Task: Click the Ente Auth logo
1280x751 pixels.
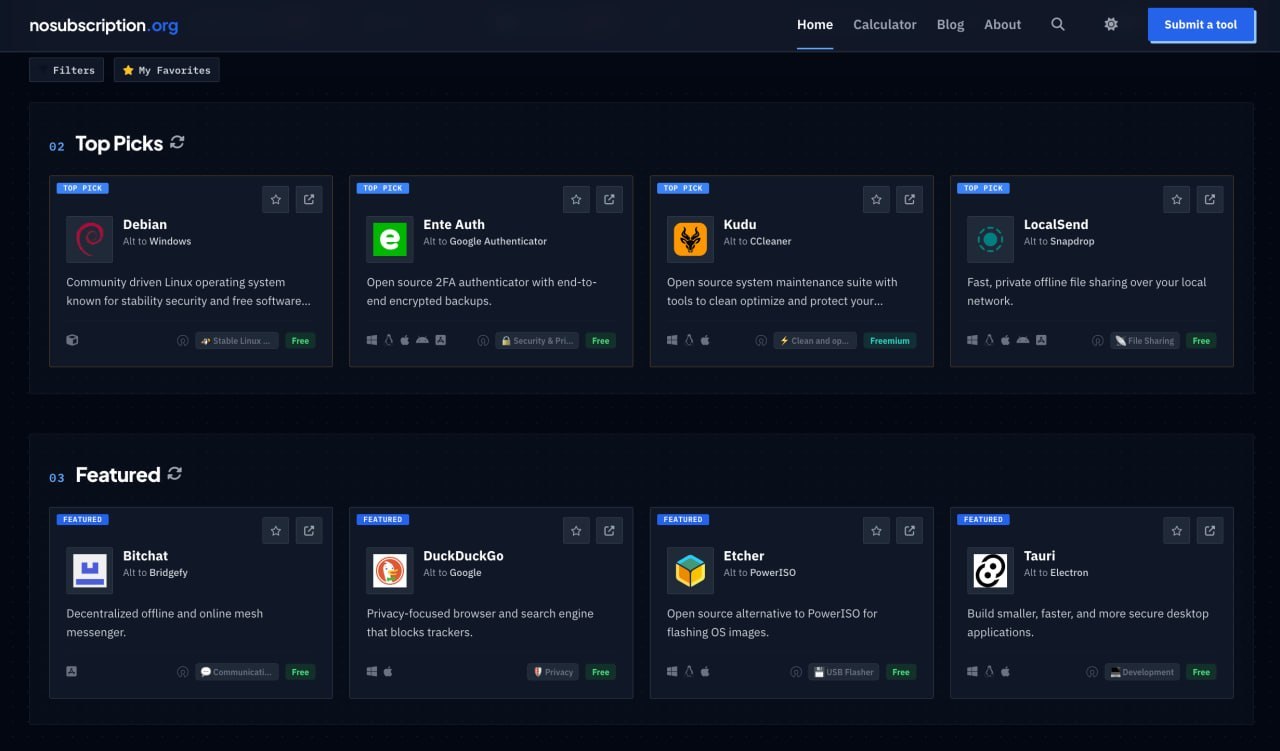Action: coord(390,240)
